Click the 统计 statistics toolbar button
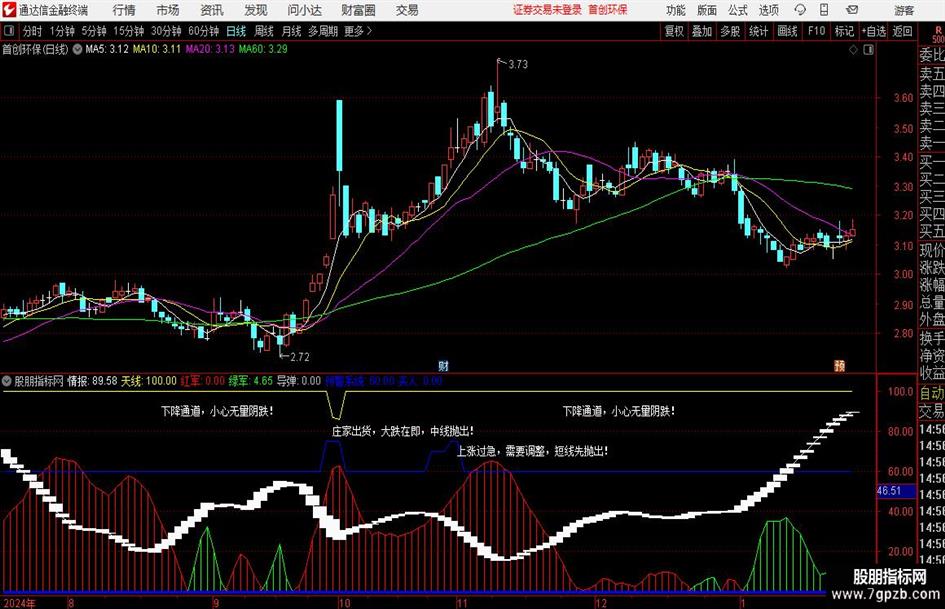 pyautogui.click(x=759, y=31)
